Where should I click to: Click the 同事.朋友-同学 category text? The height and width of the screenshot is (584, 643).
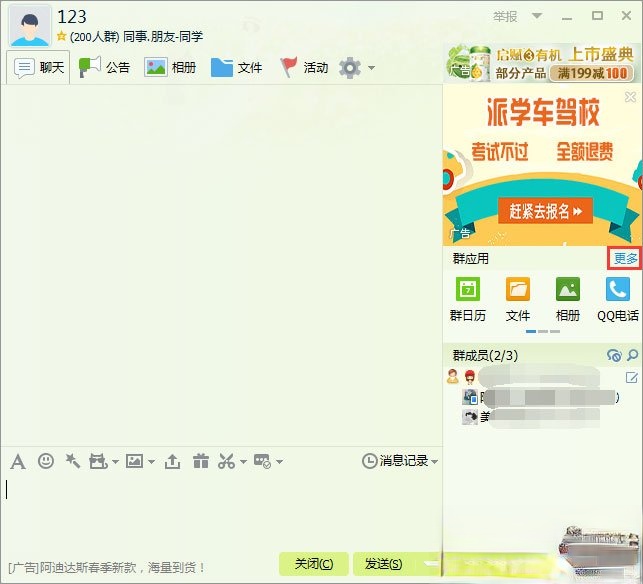[163, 36]
